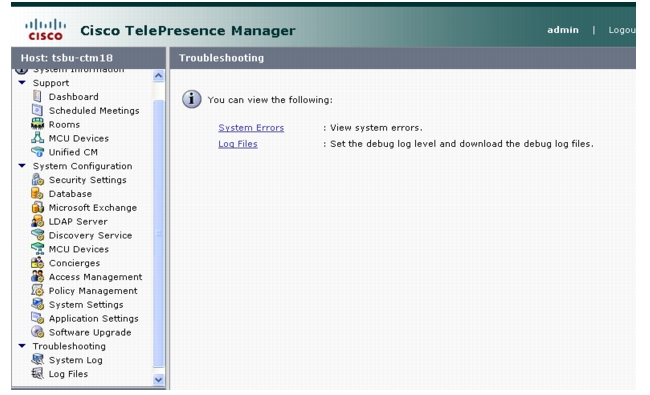Collapse the Support tree section
650x395 pixels.
[22, 82]
